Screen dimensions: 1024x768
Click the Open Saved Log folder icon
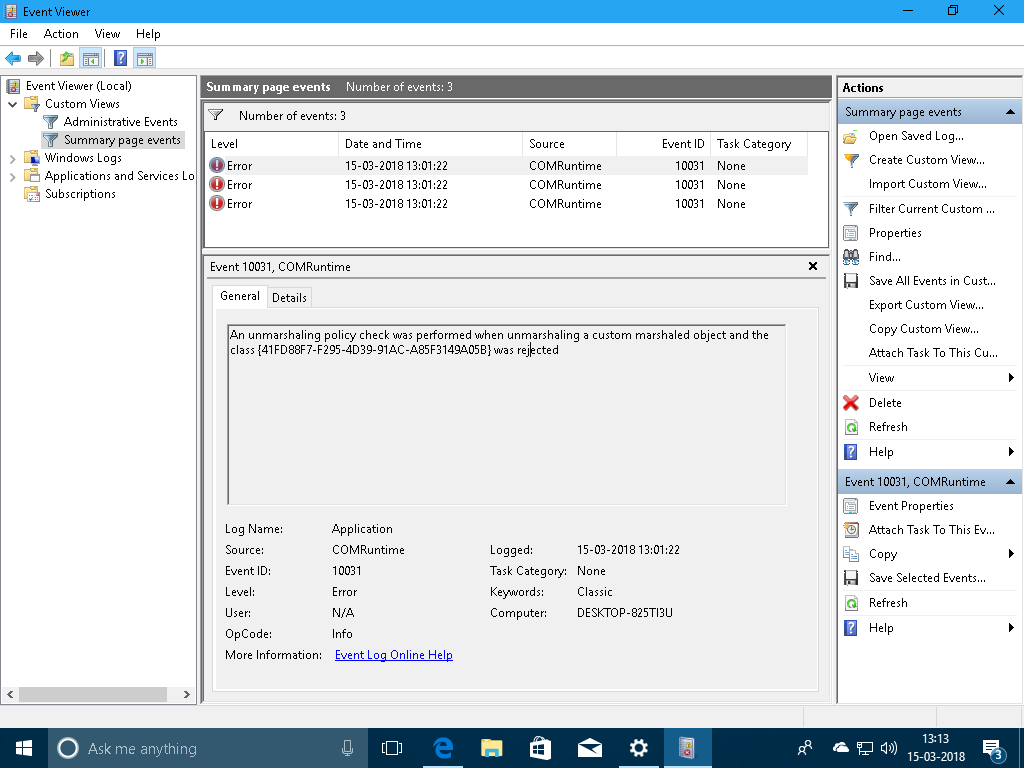[x=851, y=136]
